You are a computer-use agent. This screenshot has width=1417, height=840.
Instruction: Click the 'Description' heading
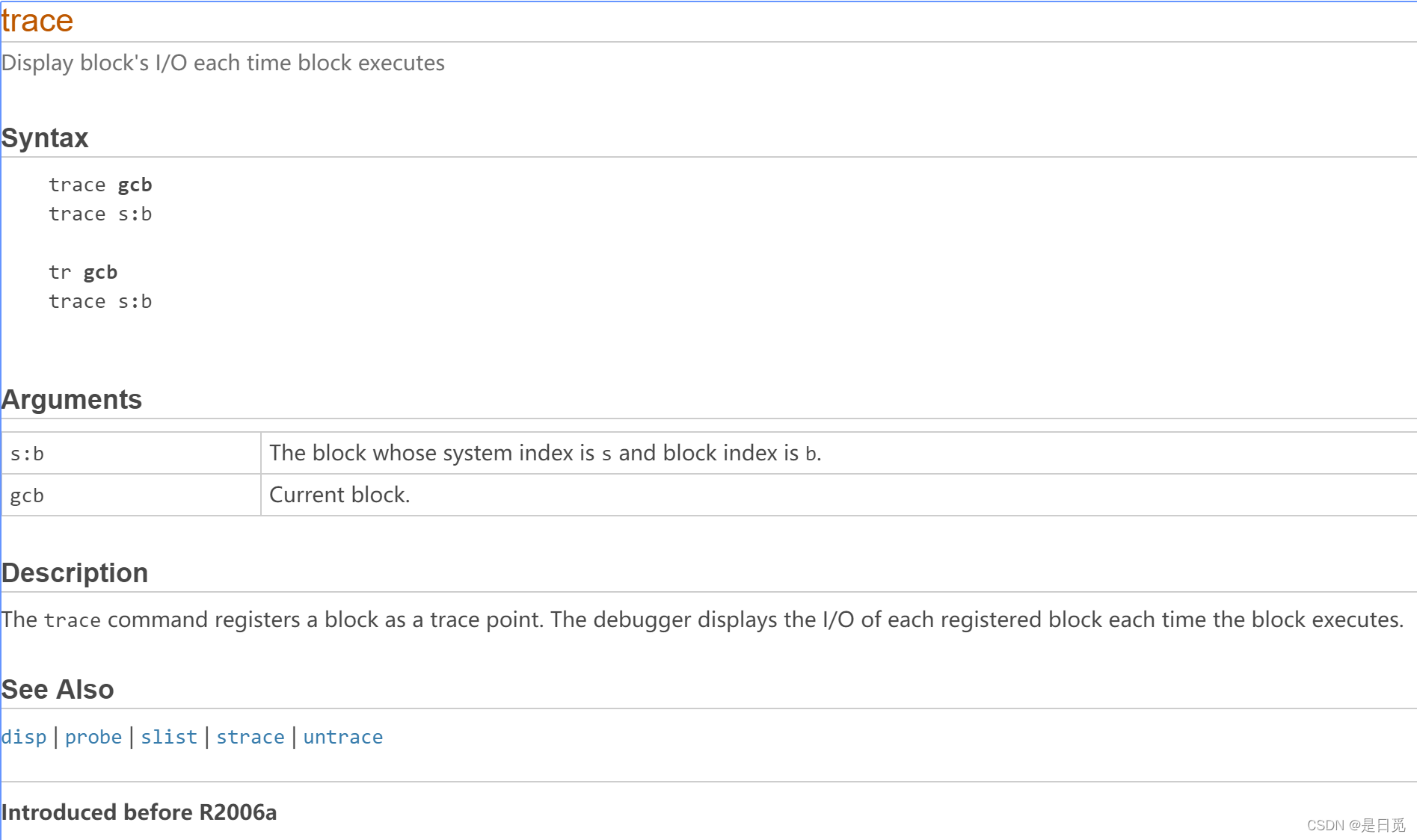coord(75,573)
